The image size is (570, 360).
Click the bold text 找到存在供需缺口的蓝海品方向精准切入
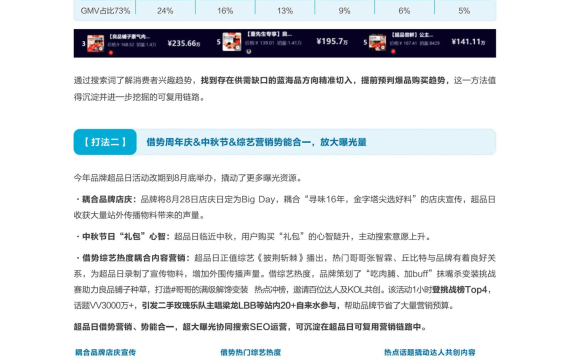pos(276,80)
